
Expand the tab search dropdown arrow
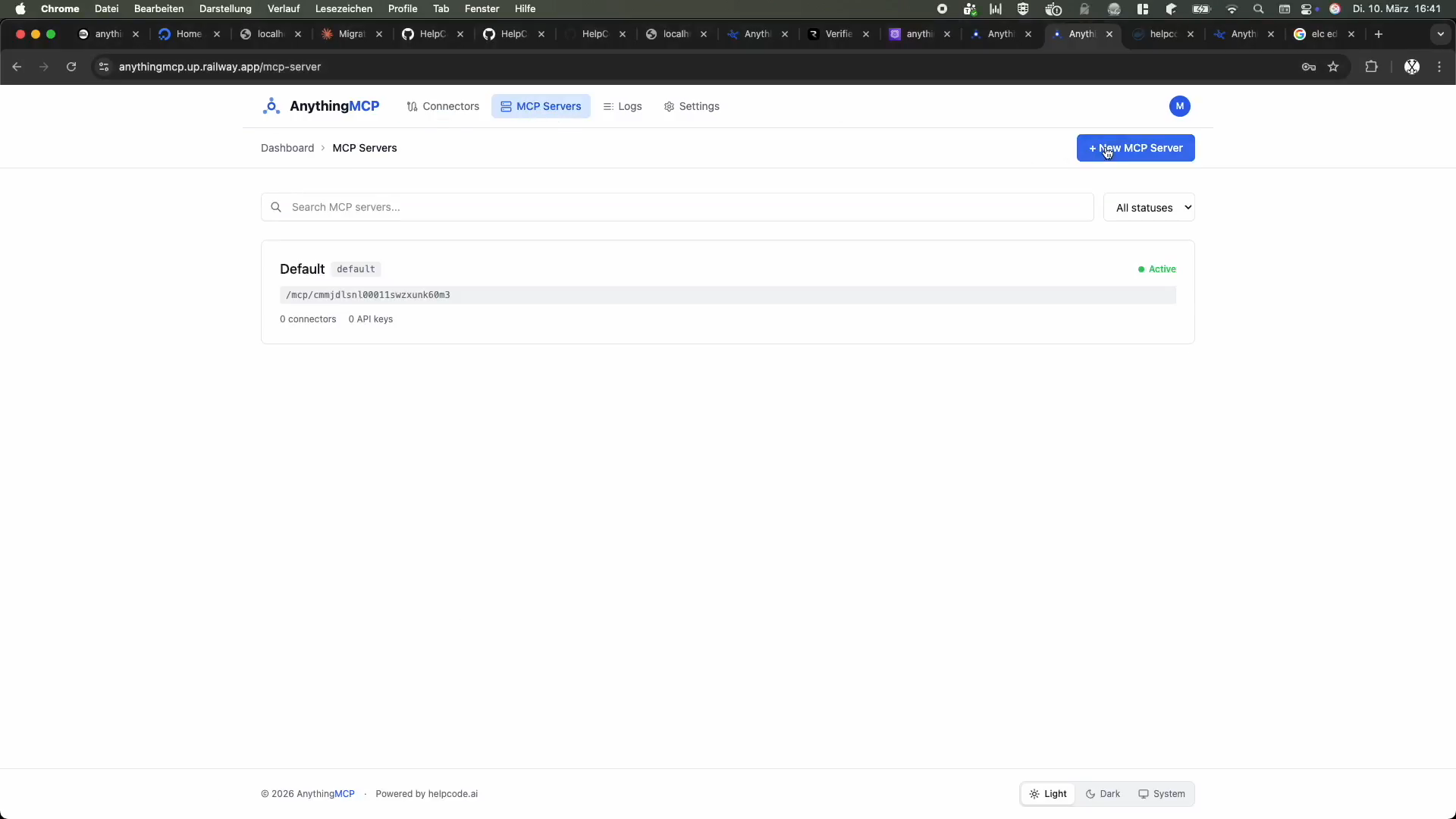pos(1441,34)
